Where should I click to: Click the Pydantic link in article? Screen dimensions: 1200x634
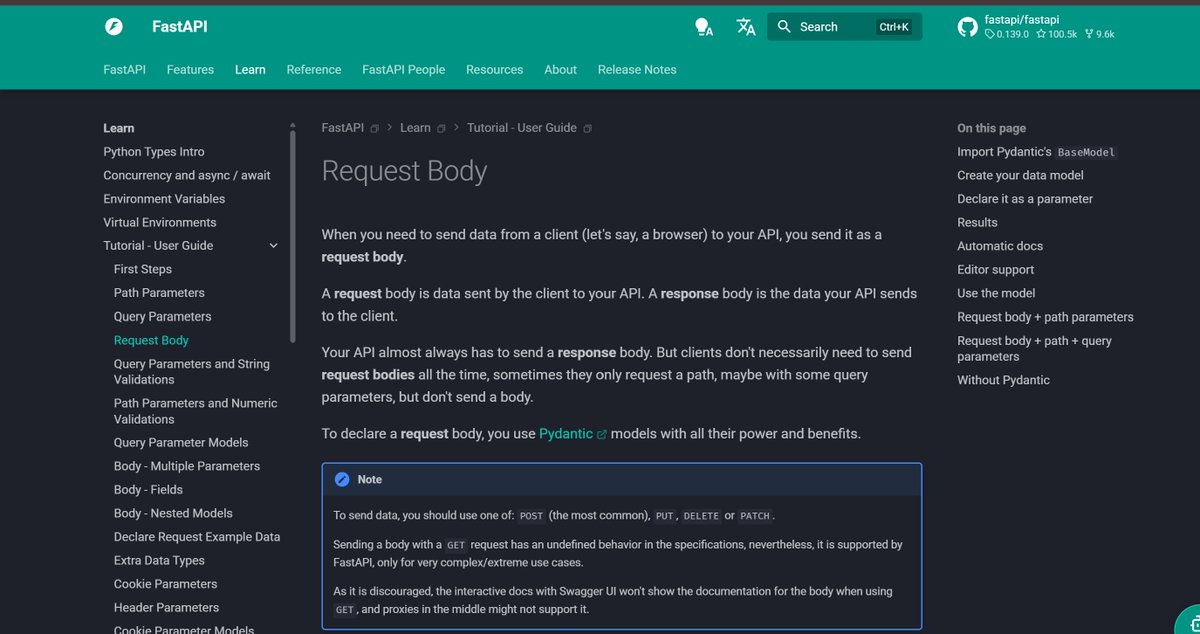566,434
